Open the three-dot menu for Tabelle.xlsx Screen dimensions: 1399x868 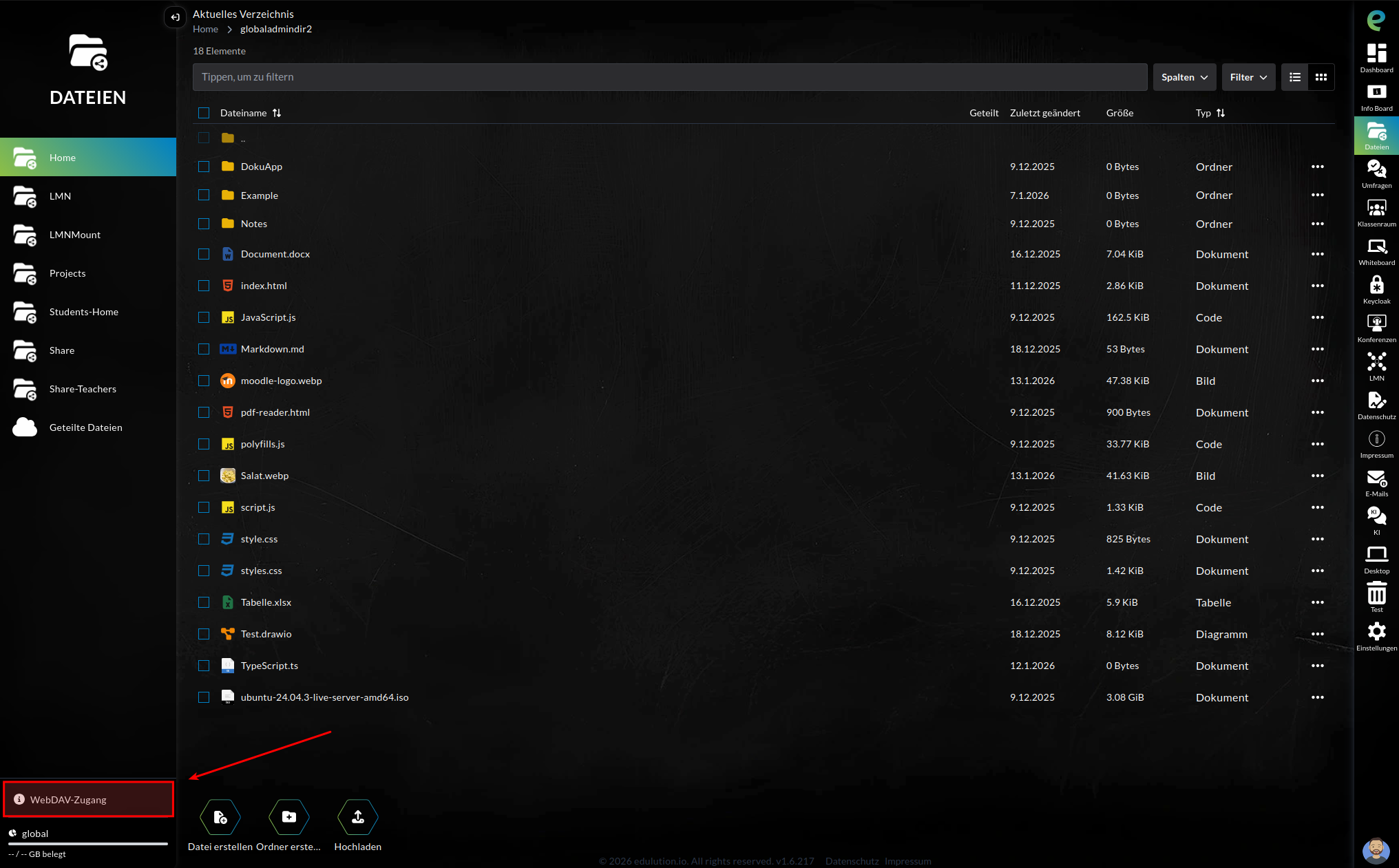(1317, 602)
